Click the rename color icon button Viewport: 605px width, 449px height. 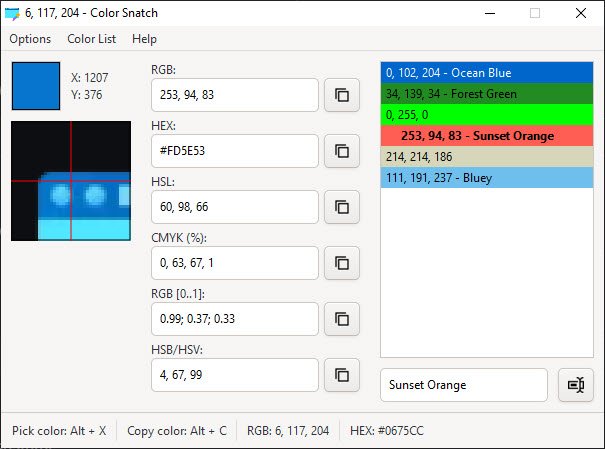point(575,385)
